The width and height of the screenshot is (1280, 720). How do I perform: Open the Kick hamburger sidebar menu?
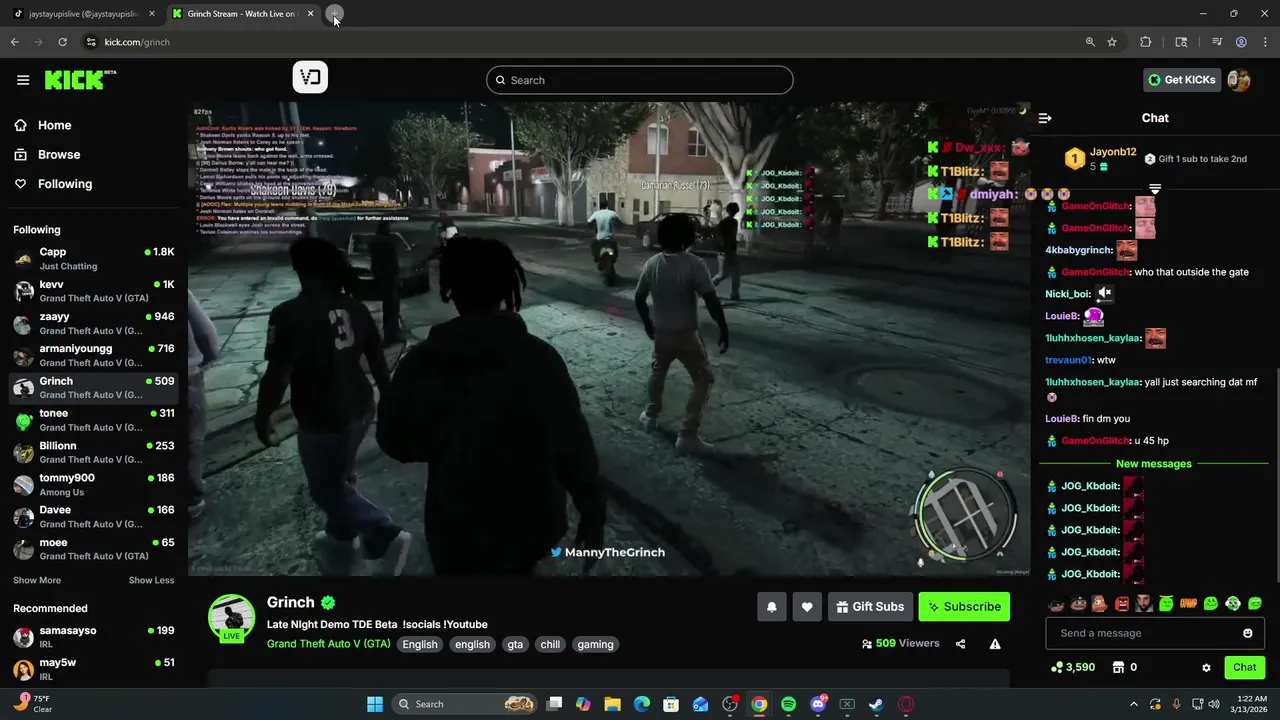point(23,80)
